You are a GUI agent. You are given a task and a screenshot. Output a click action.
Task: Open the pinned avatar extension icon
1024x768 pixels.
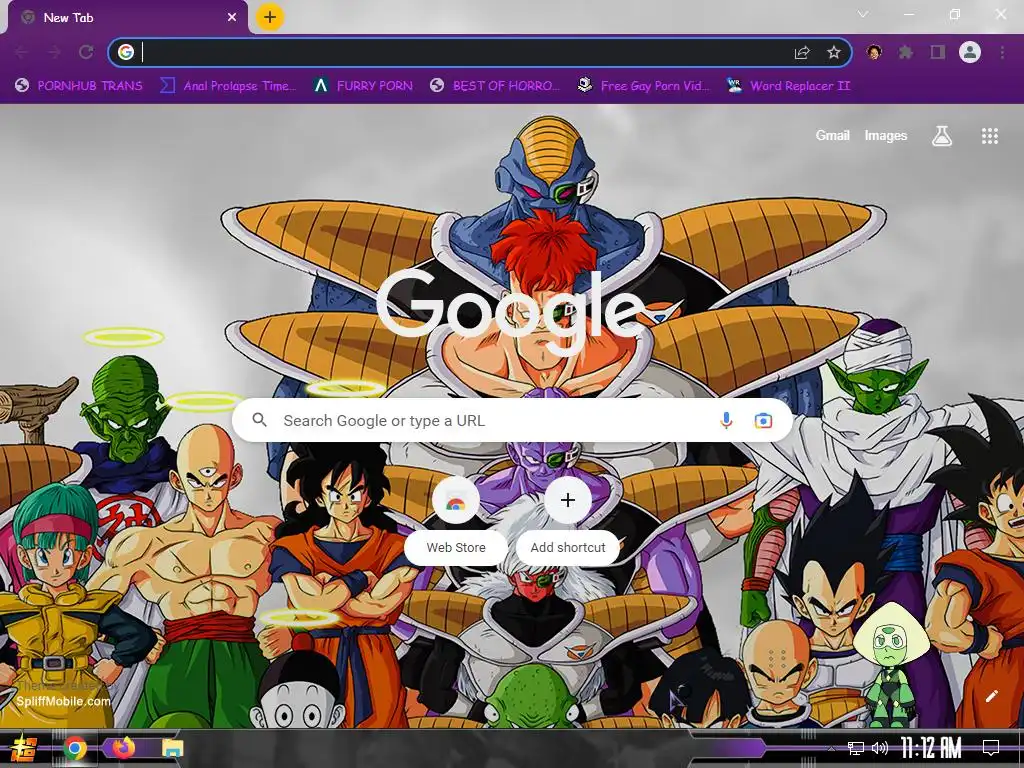pos(874,52)
